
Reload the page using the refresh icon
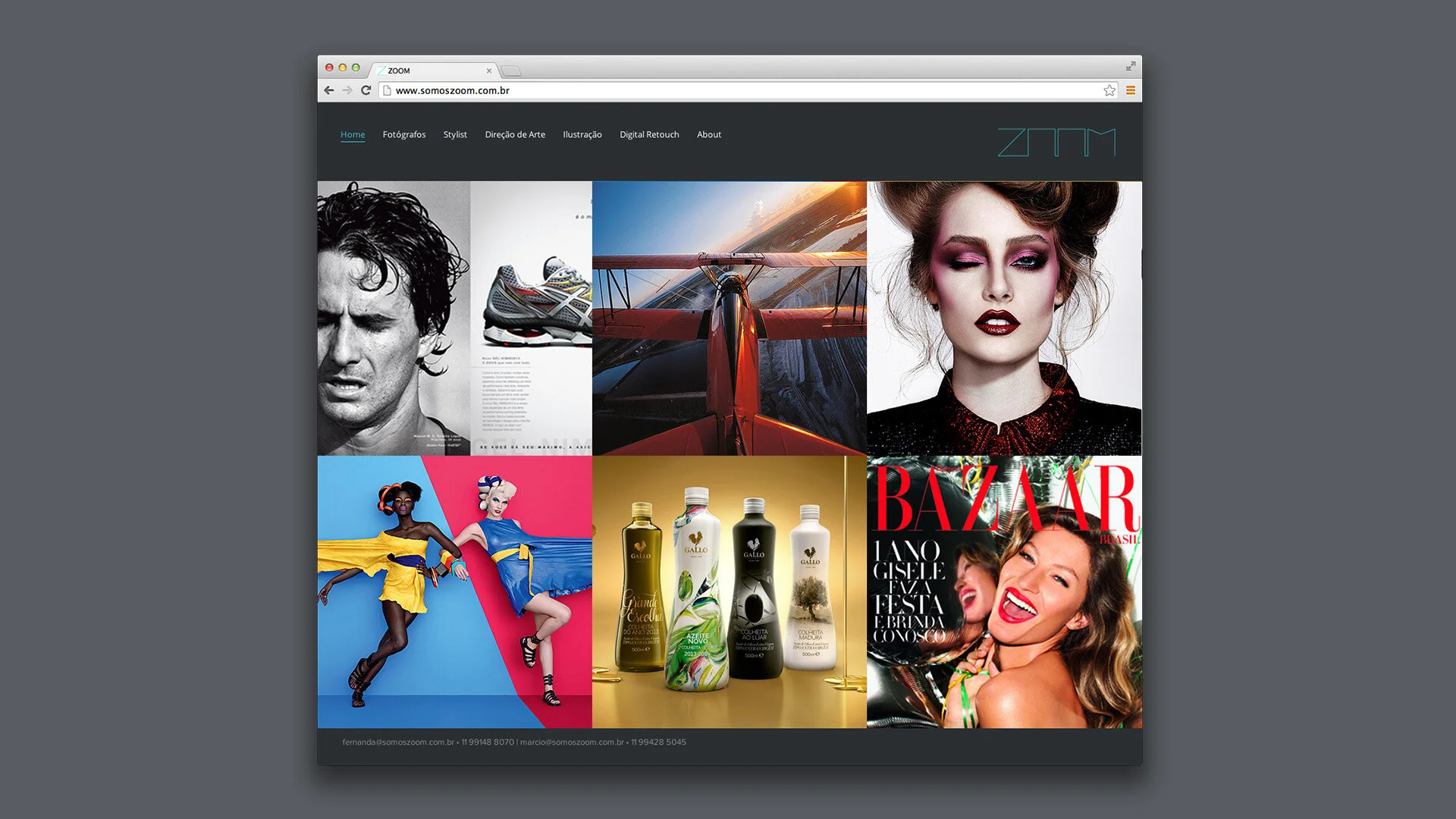[x=366, y=90]
